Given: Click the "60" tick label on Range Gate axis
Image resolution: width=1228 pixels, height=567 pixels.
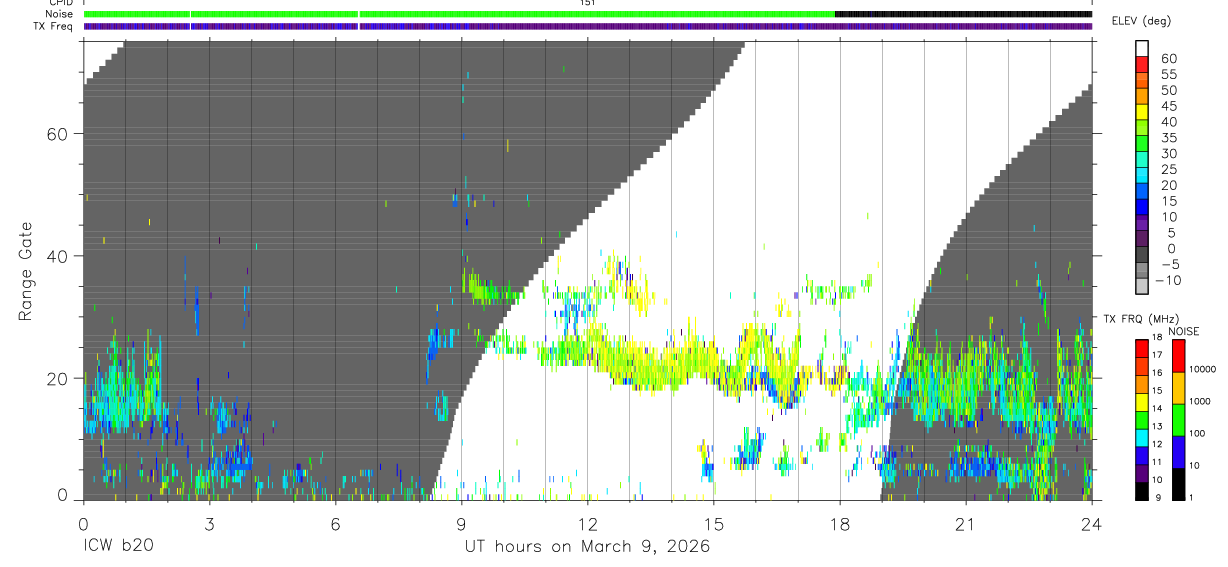Looking at the screenshot, I should pyautogui.click(x=58, y=134).
